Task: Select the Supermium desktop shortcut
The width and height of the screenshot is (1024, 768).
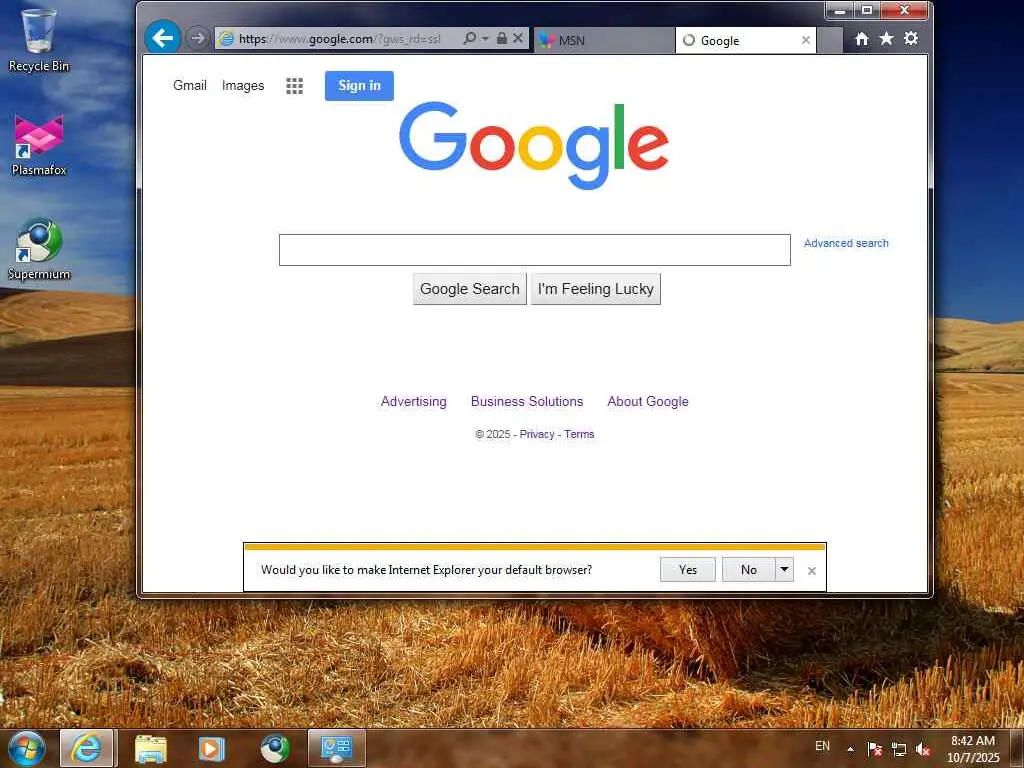Action: (x=39, y=249)
